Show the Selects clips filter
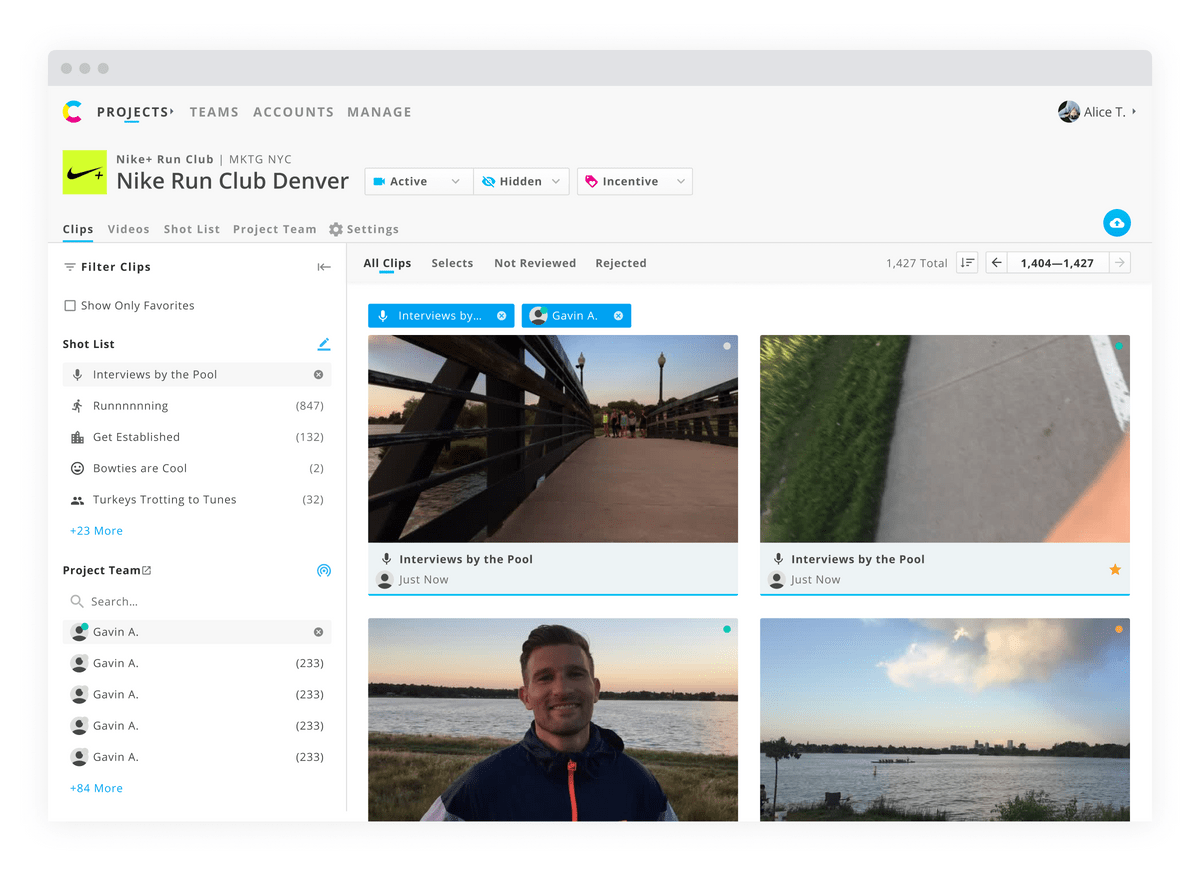The height and width of the screenshot is (872, 1200). click(452, 263)
